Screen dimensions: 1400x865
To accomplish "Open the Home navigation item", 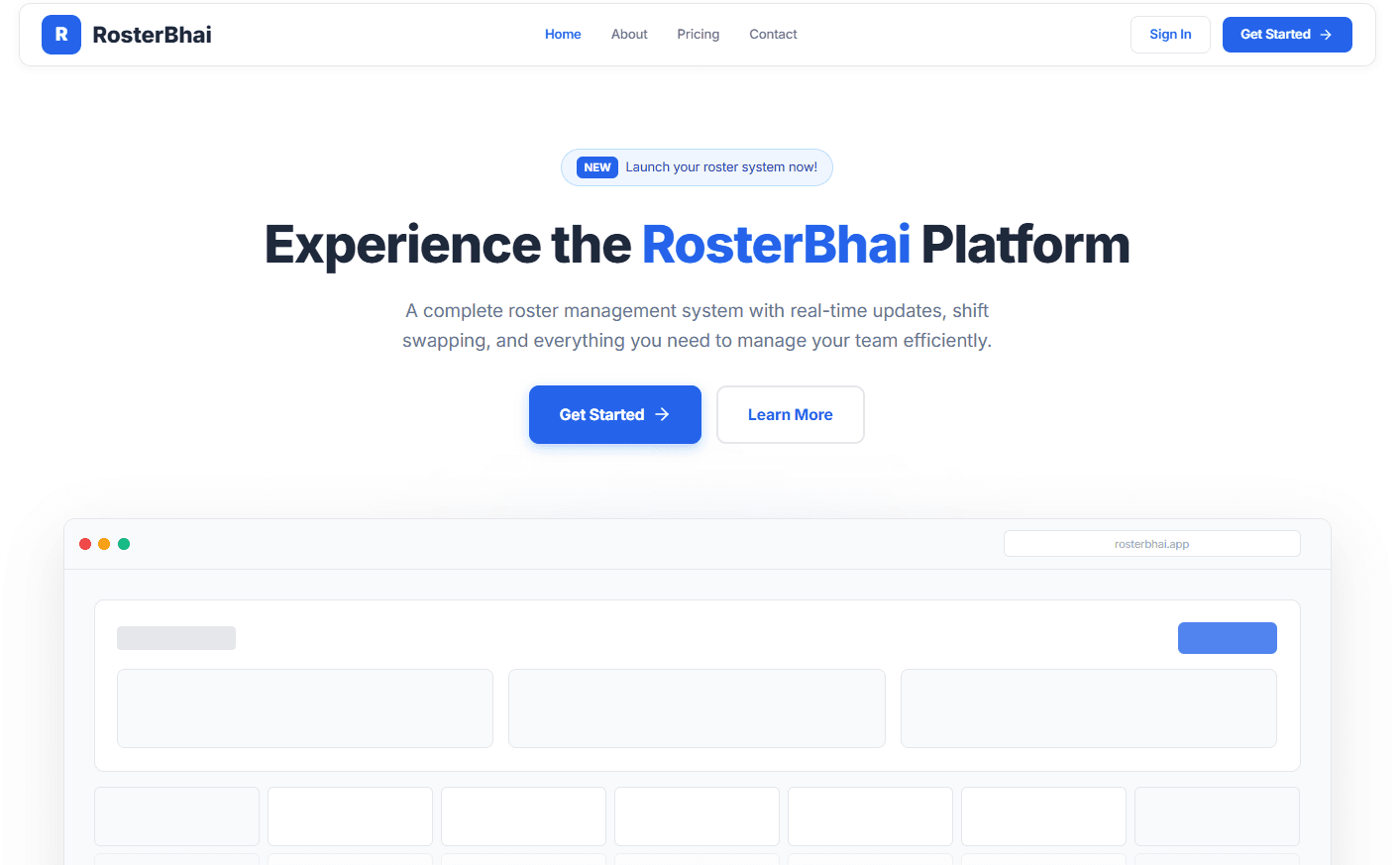I will (x=563, y=34).
